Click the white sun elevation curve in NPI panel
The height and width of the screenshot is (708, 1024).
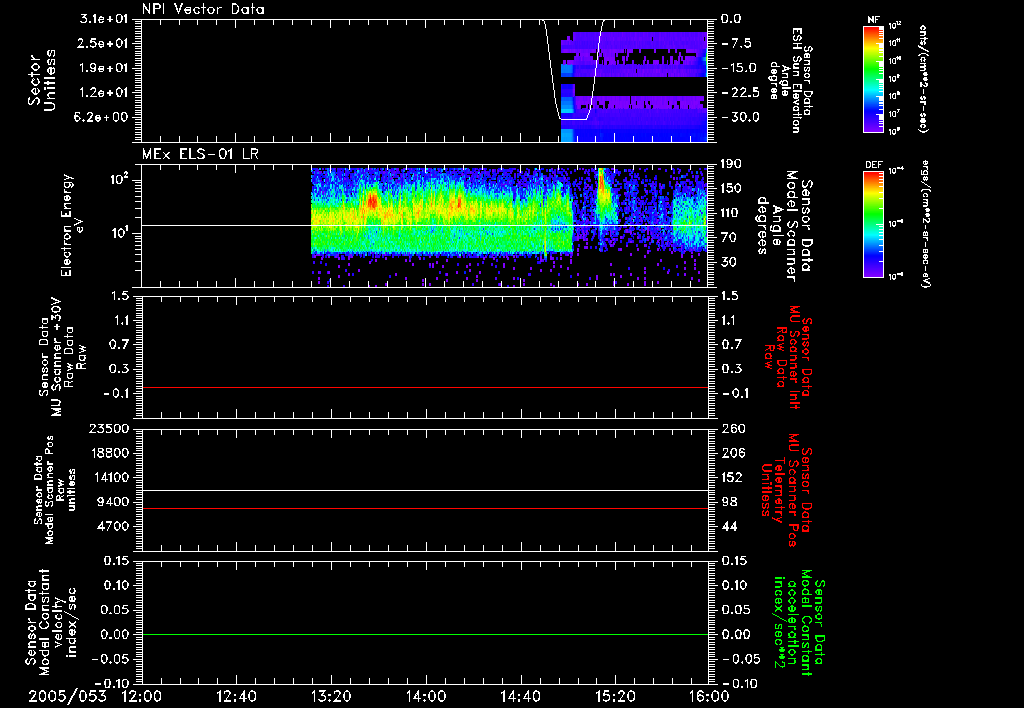574,119
